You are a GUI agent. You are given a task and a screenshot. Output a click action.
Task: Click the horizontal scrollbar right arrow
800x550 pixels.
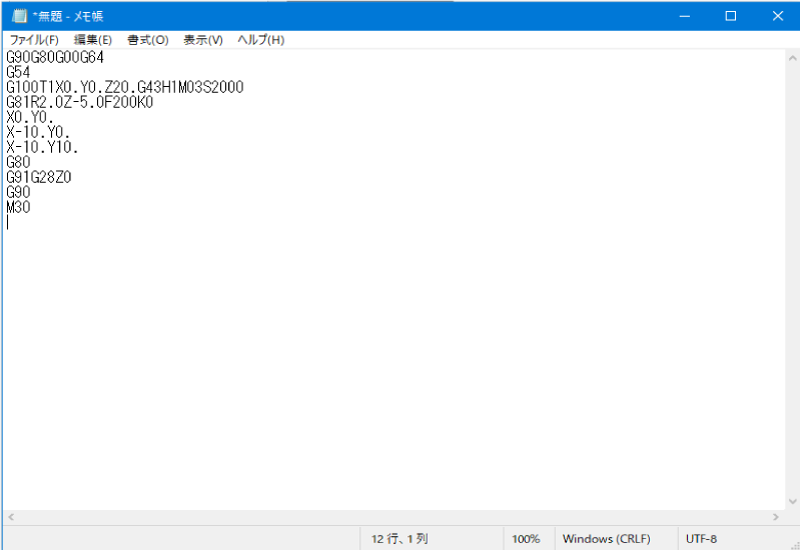775,517
